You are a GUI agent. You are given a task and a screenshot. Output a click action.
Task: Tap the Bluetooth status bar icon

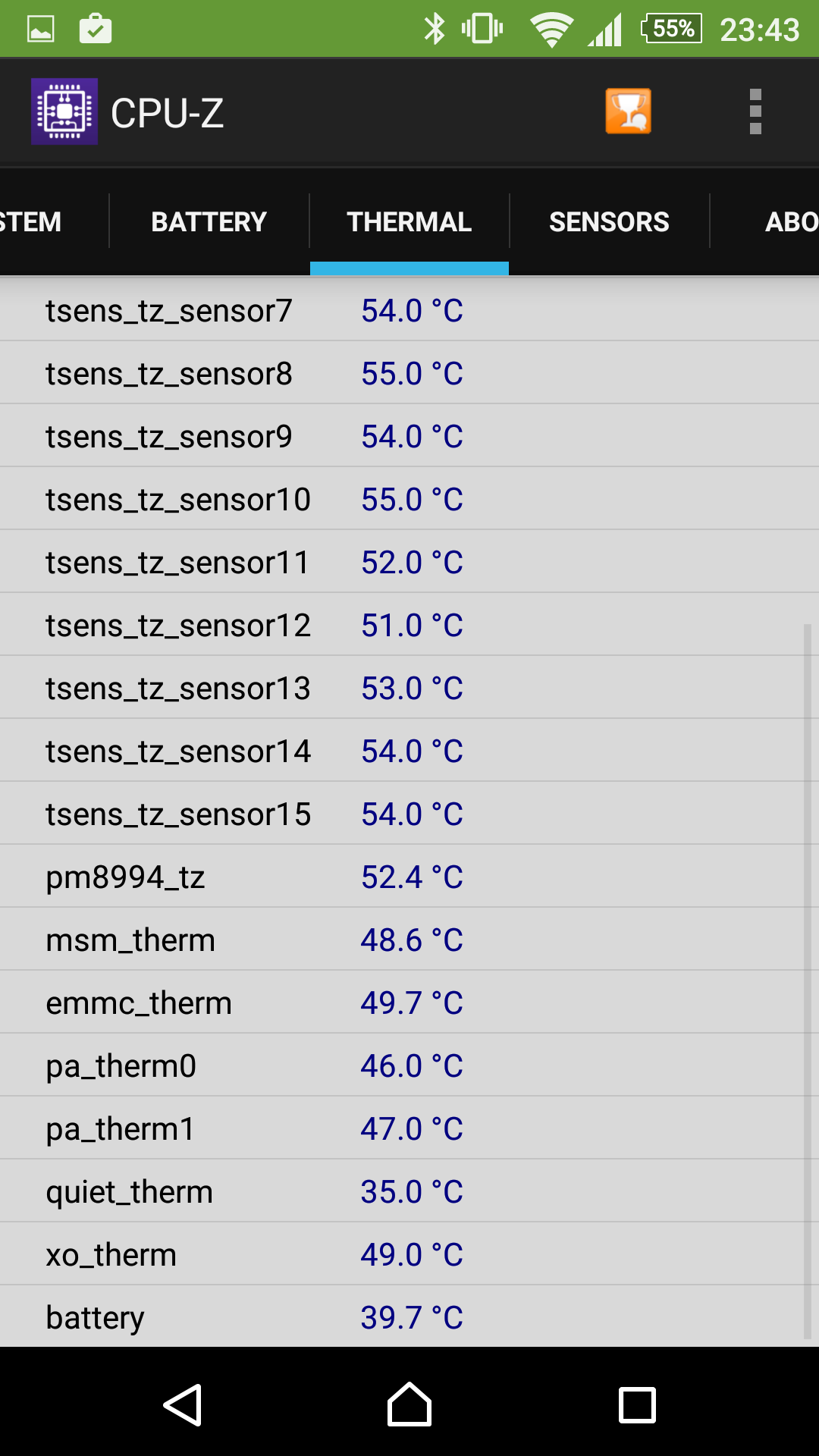click(435, 29)
